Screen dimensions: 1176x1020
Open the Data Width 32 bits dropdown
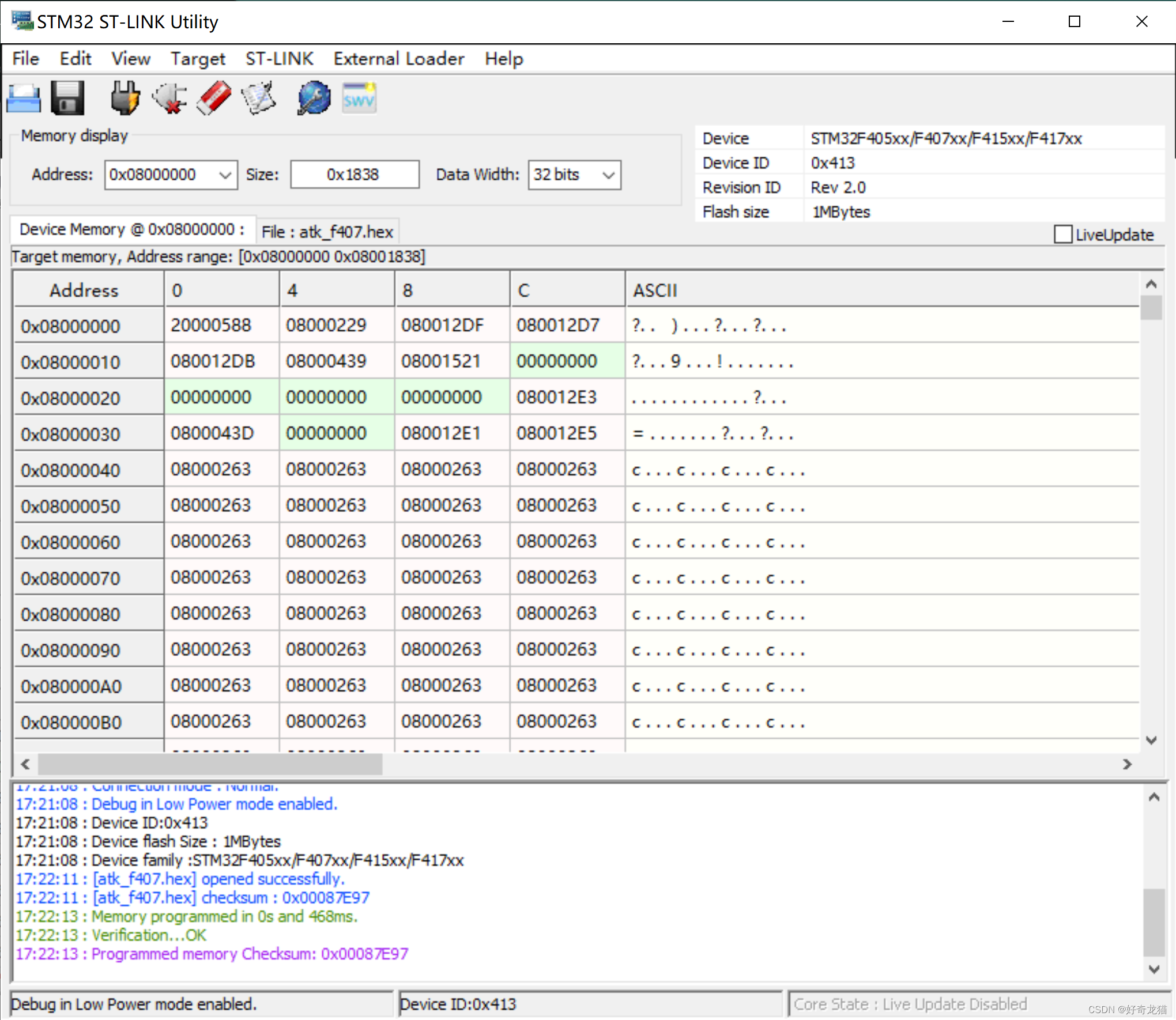coord(608,175)
